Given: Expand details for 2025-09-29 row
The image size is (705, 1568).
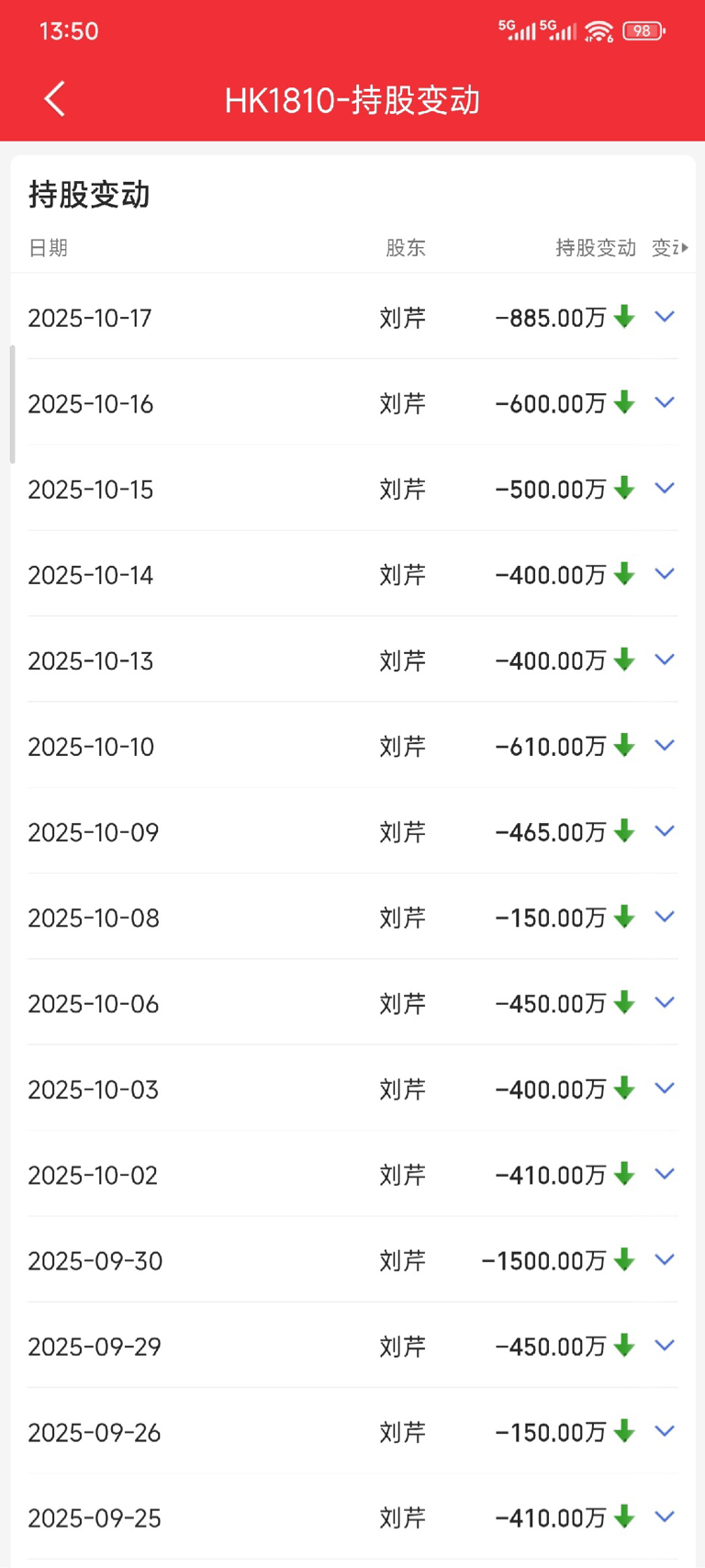Looking at the screenshot, I should pyautogui.click(x=665, y=1345).
